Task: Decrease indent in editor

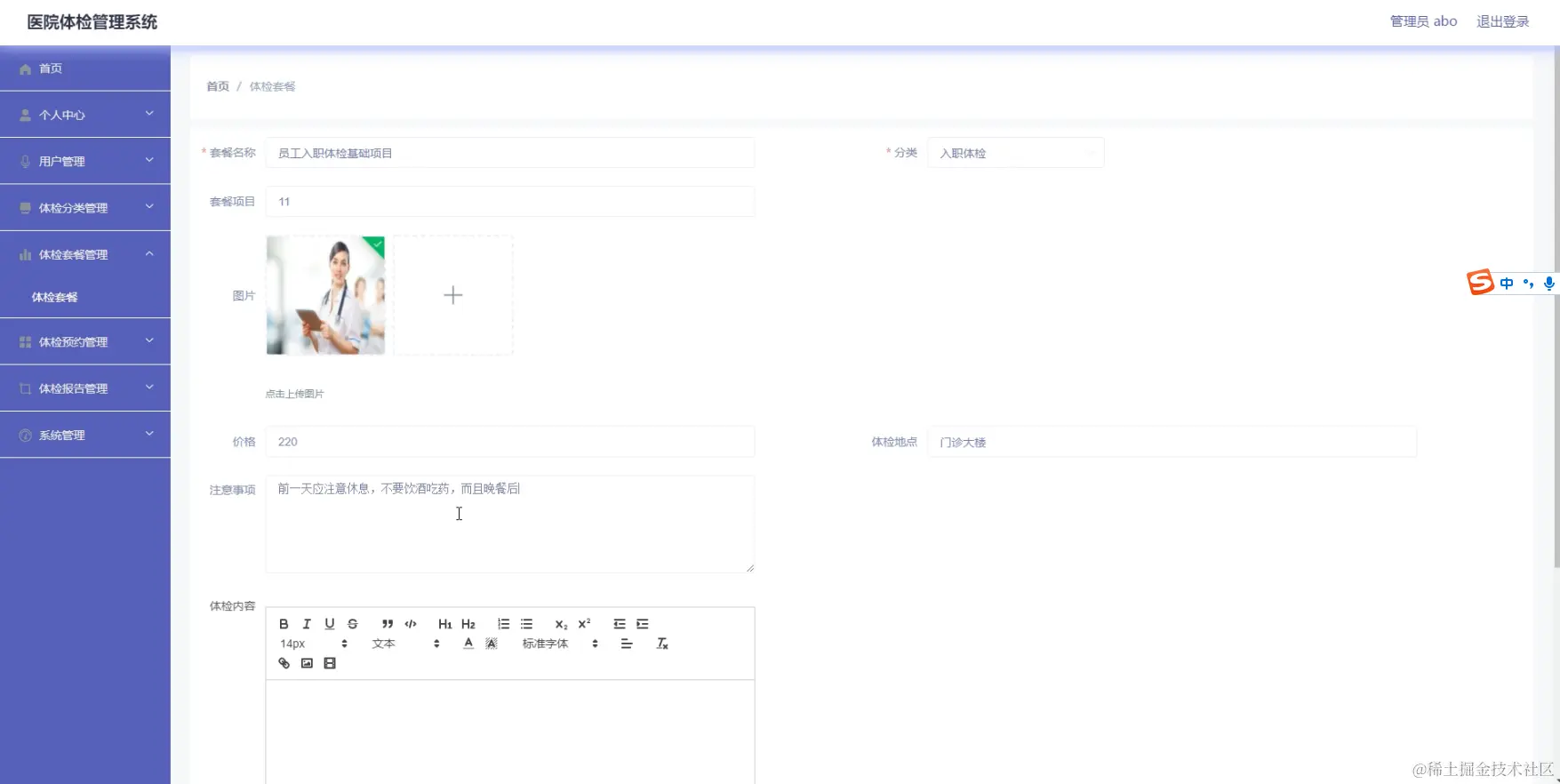Action: pyautogui.click(x=620, y=624)
